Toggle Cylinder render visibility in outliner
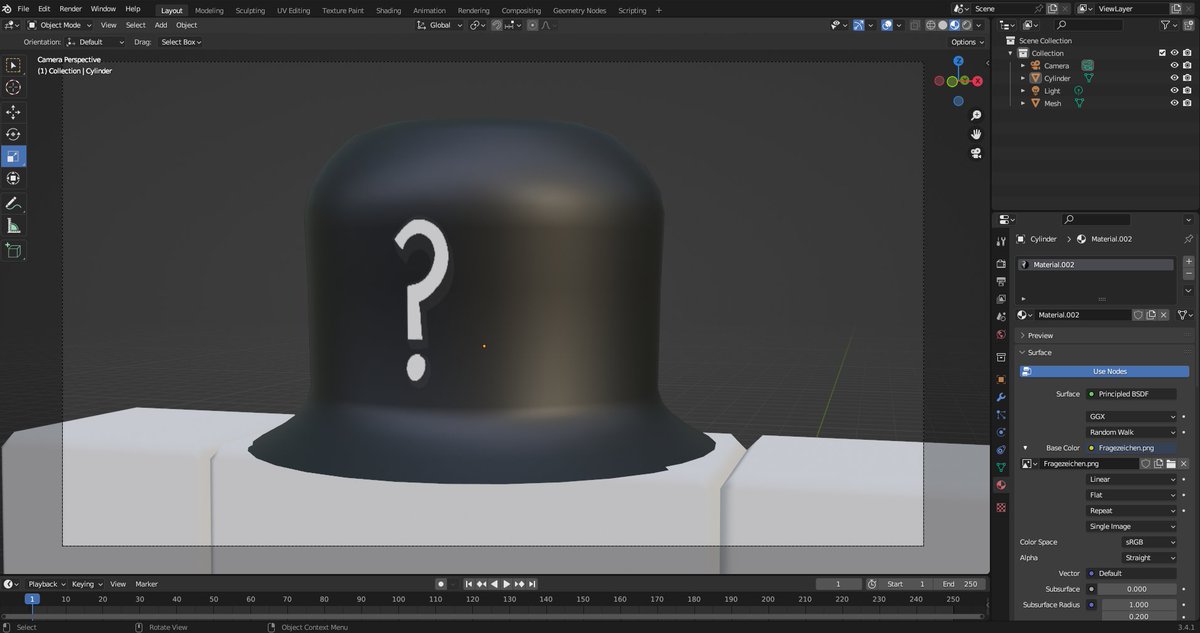Image resolution: width=1200 pixels, height=633 pixels. (x=1187, y=78)
